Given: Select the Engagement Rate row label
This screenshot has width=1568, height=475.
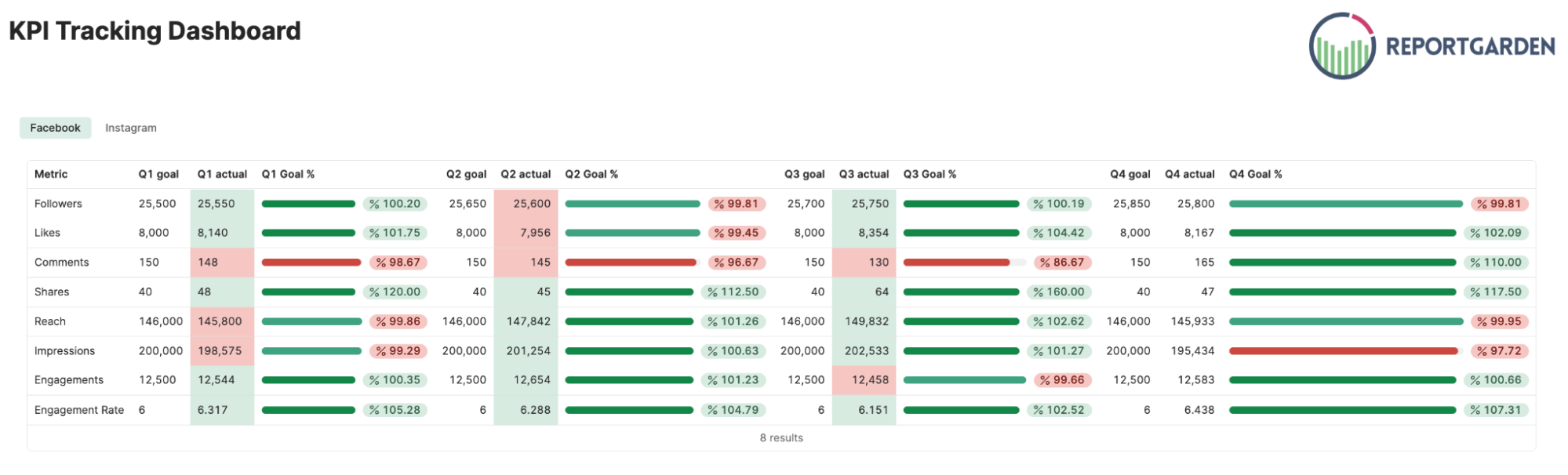Looking at the screenshot, I should [79, 410].
